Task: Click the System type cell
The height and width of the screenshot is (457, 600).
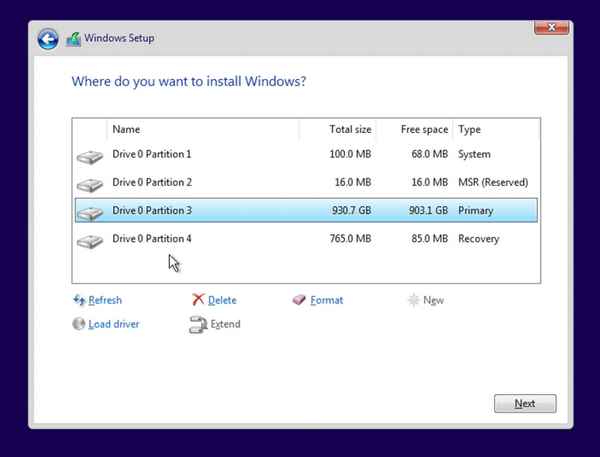Action: (474, 154)
